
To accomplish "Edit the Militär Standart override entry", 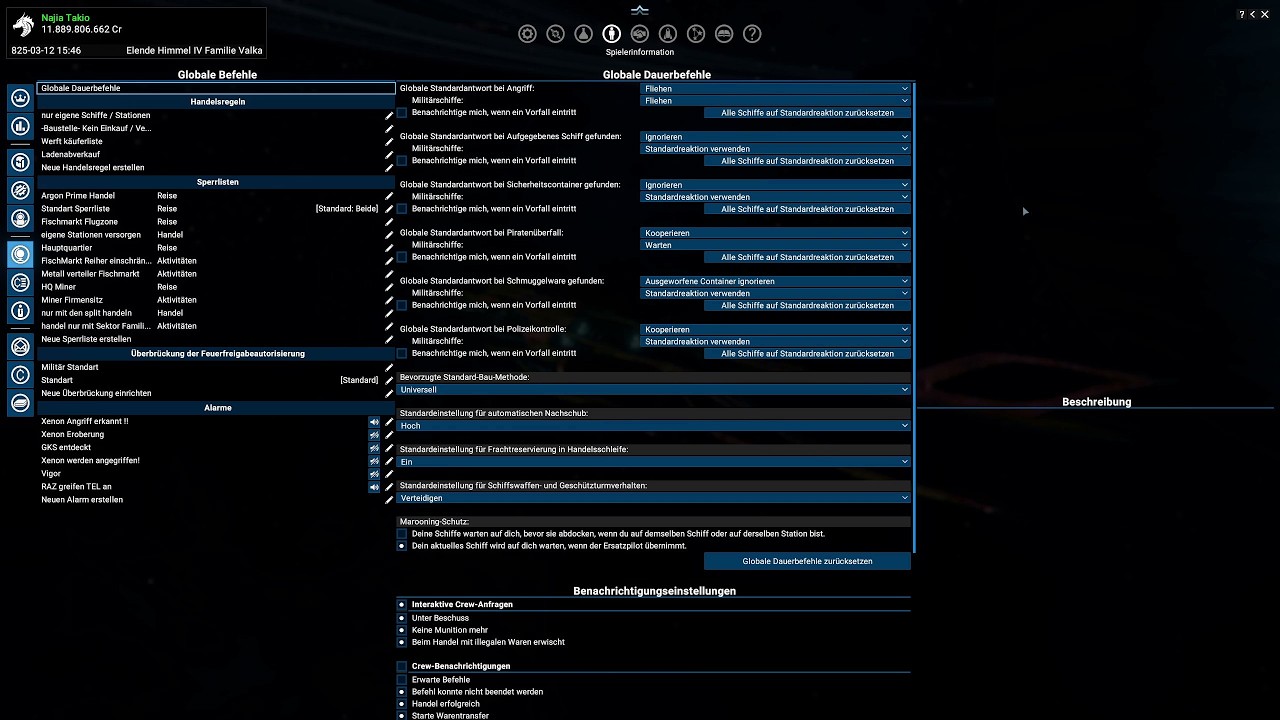I will coord(389,368).
